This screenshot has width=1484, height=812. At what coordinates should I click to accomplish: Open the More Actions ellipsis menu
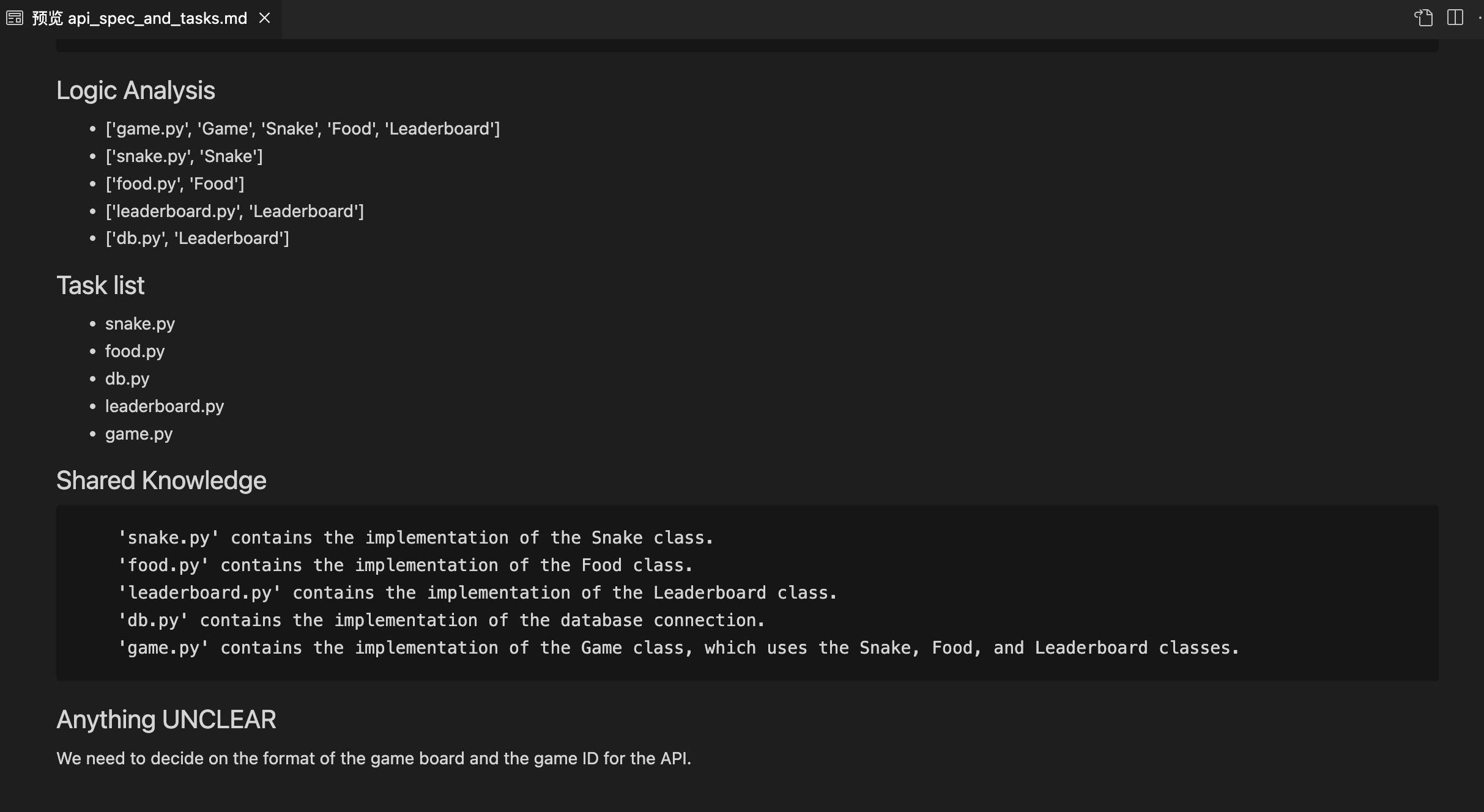pyautogui.click(x=1480, y=18)
